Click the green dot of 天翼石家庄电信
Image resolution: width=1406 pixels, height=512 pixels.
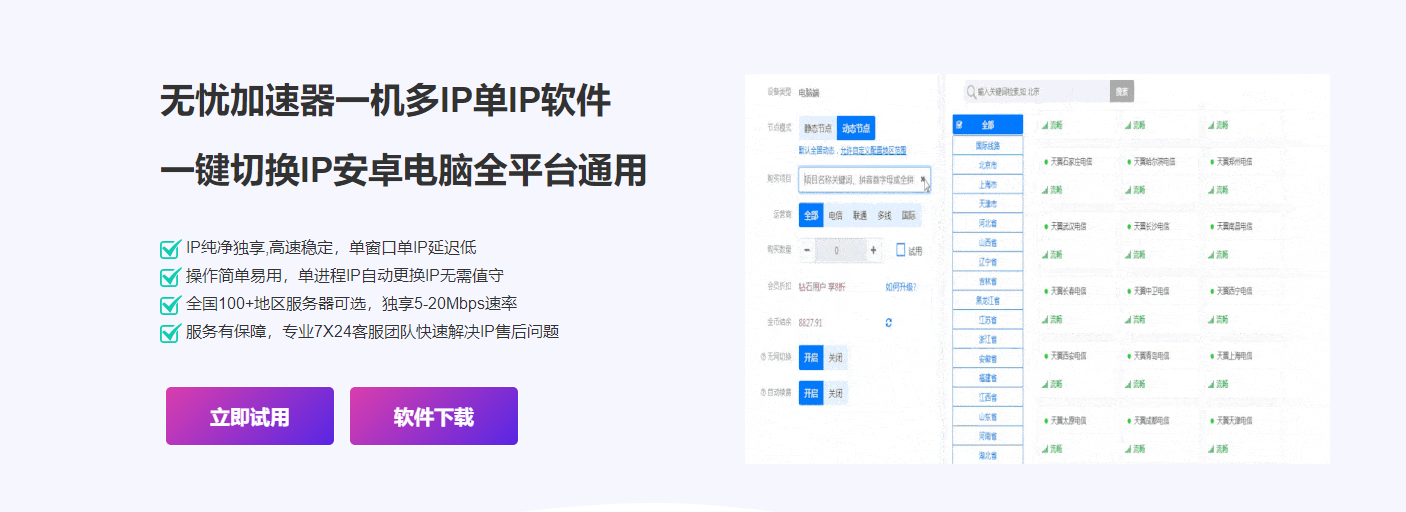click(x=1046, y=160)
